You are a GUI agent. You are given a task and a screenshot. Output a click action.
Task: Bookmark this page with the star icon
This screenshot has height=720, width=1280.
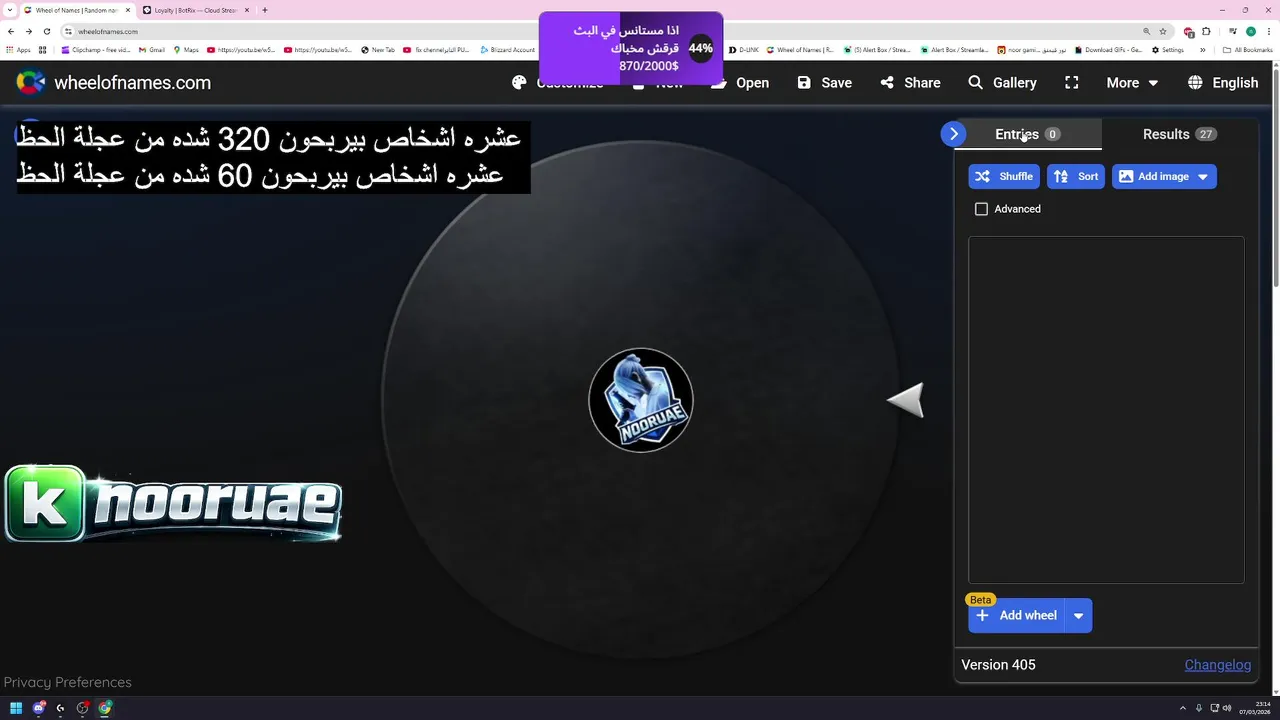click(1163, 31)
